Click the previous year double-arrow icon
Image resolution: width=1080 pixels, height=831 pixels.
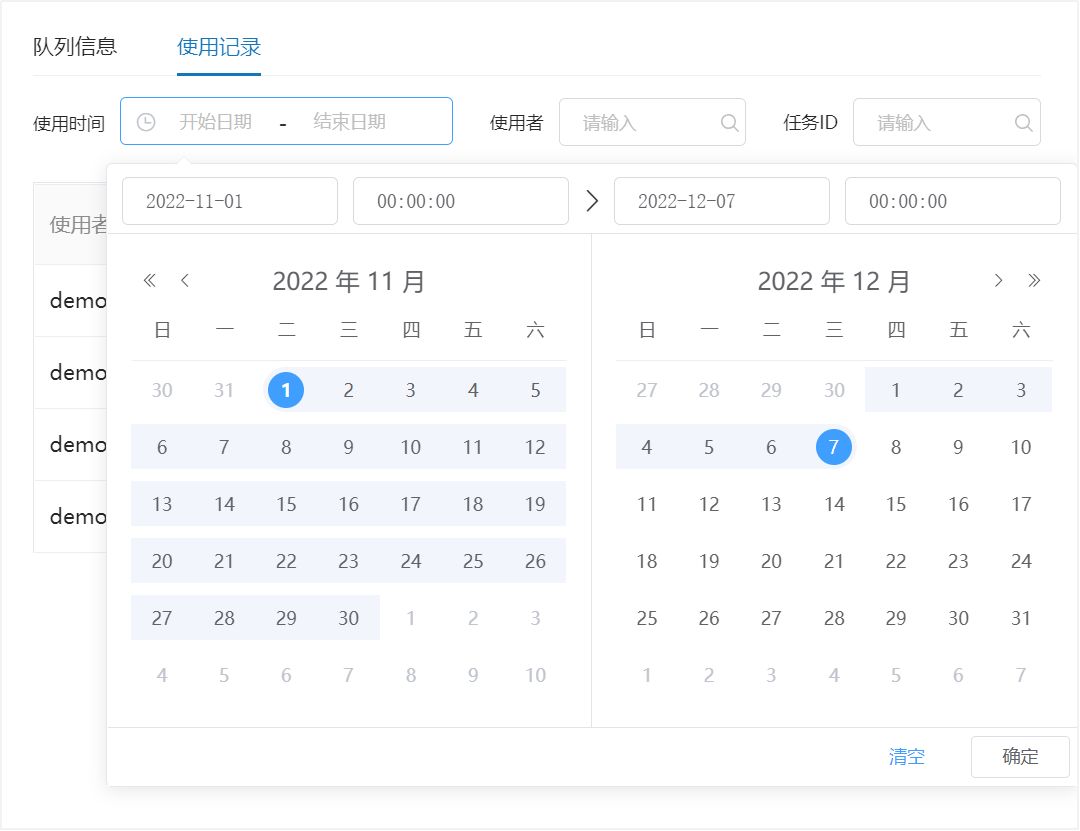click(150, 281)
